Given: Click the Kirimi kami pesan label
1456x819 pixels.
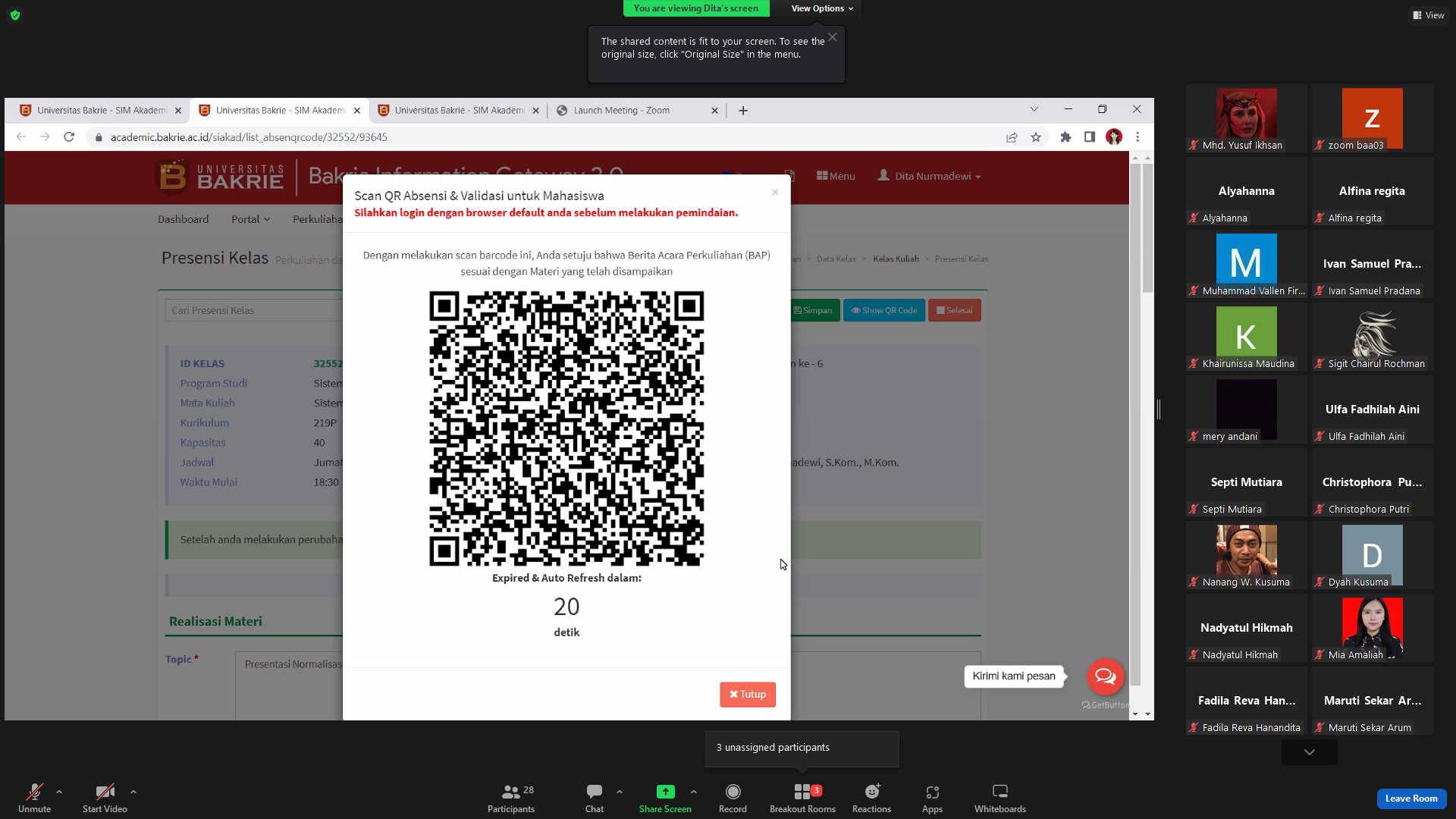Looking at the screenshot, I should pyautogui.click(x=1014, y=676).
